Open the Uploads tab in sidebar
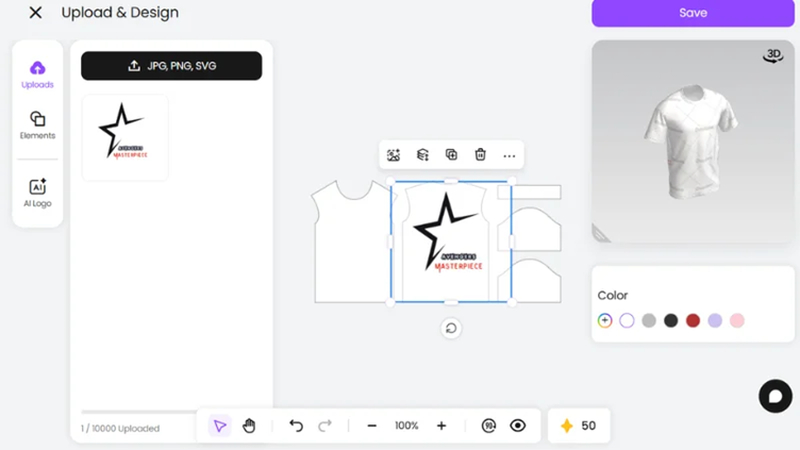 (x=37, y=74)
